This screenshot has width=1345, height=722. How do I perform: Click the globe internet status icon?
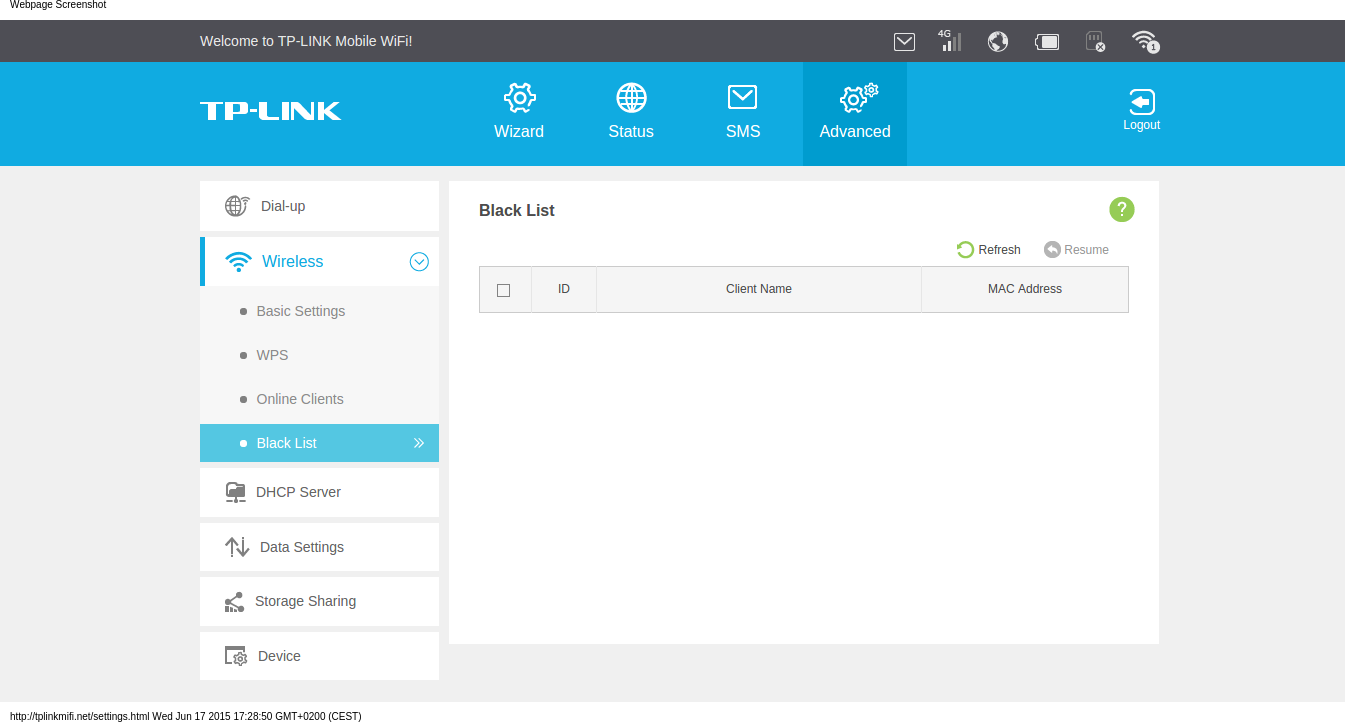(997, 41)
